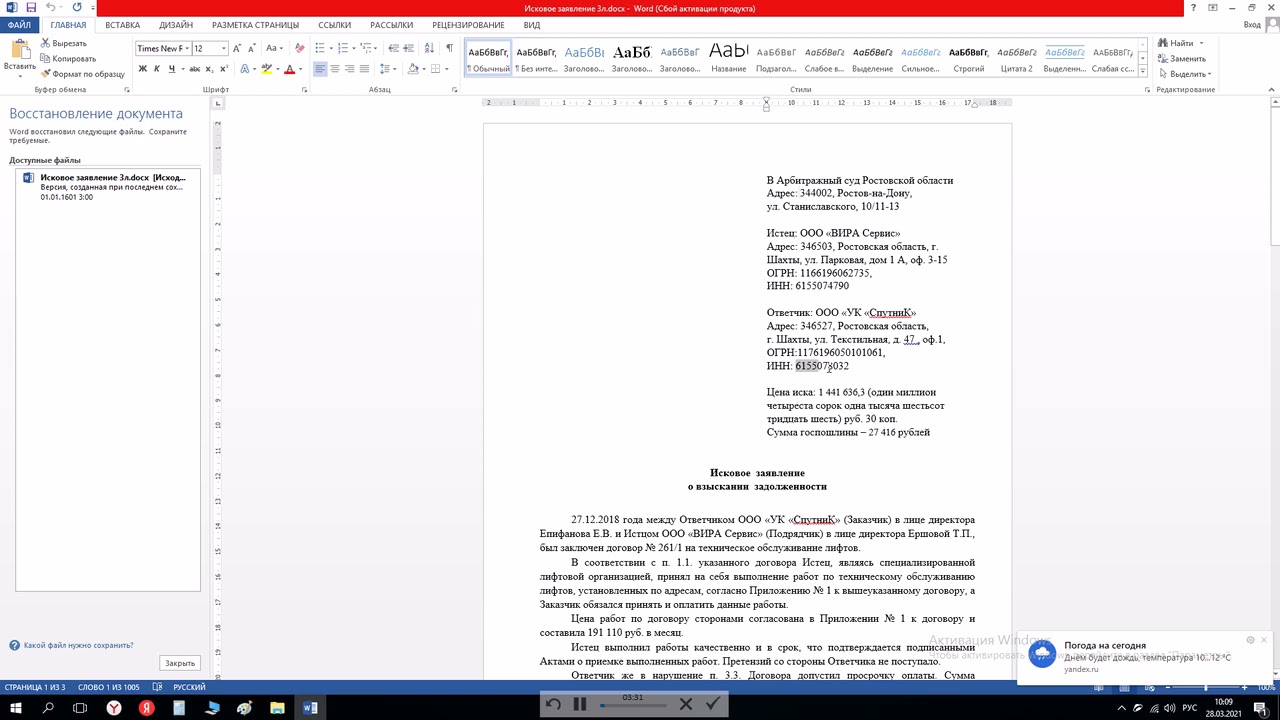Click 'Какой файл нужно сохранить?' help link
Viewport: 1280px width, 720px height.
78,646
